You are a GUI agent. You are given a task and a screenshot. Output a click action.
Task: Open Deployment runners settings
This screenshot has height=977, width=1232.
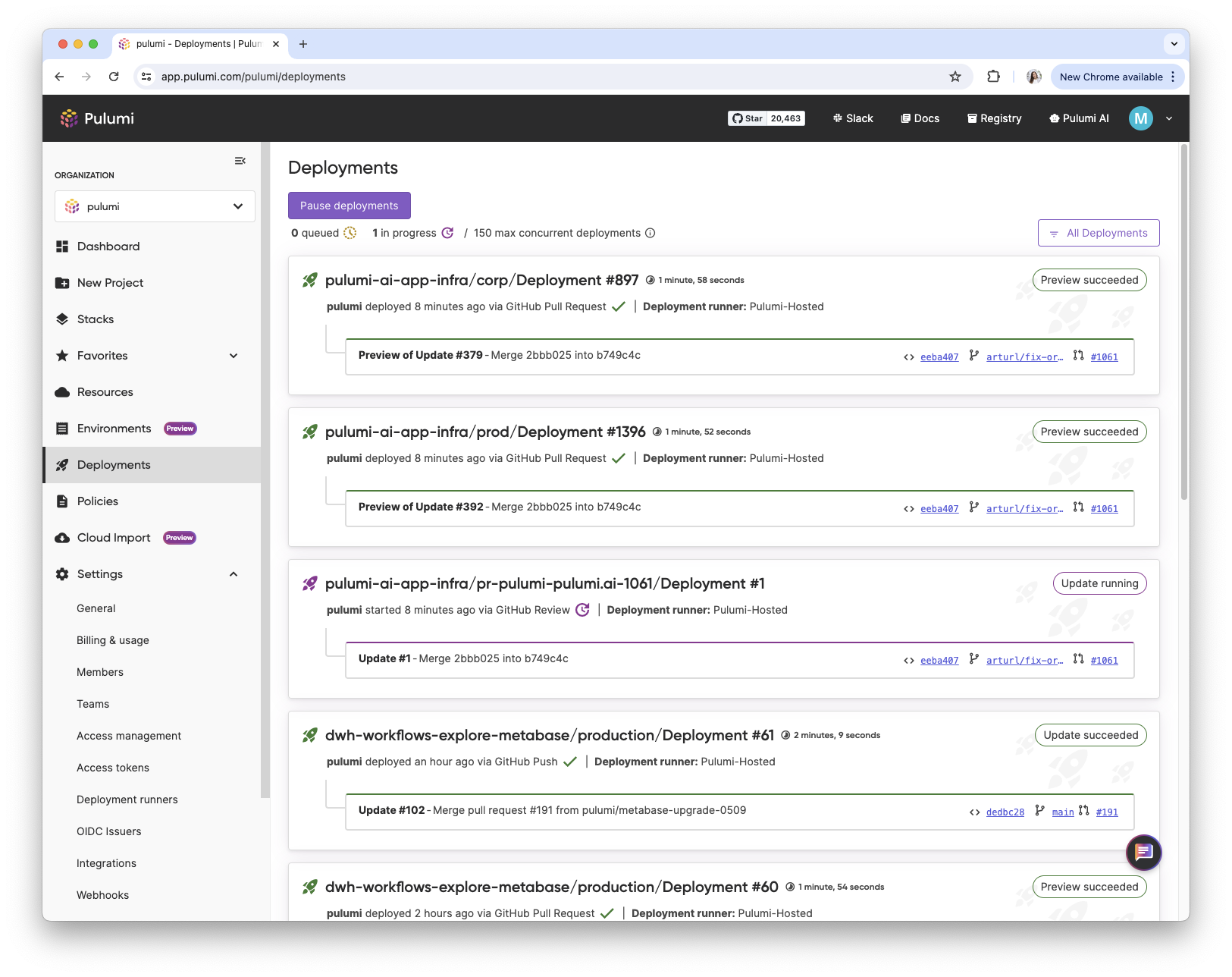tap(127, 800)
